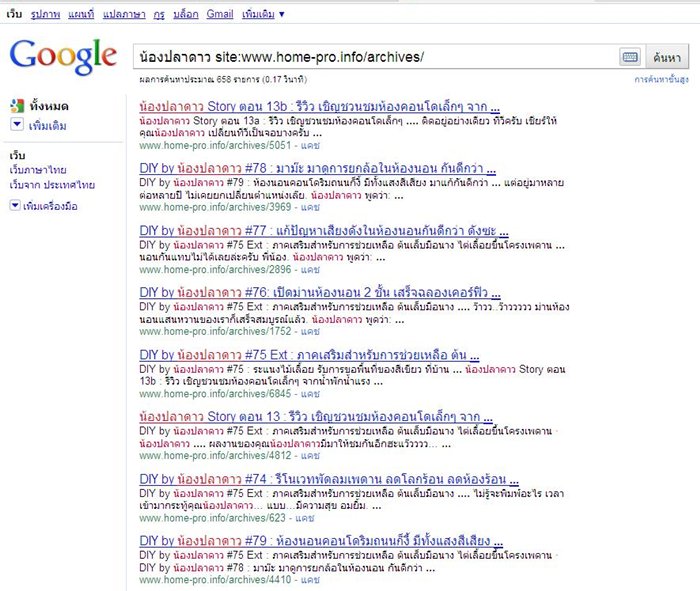Open cached link for archives/3969
700x591 pixels.
tap(310, 207)
